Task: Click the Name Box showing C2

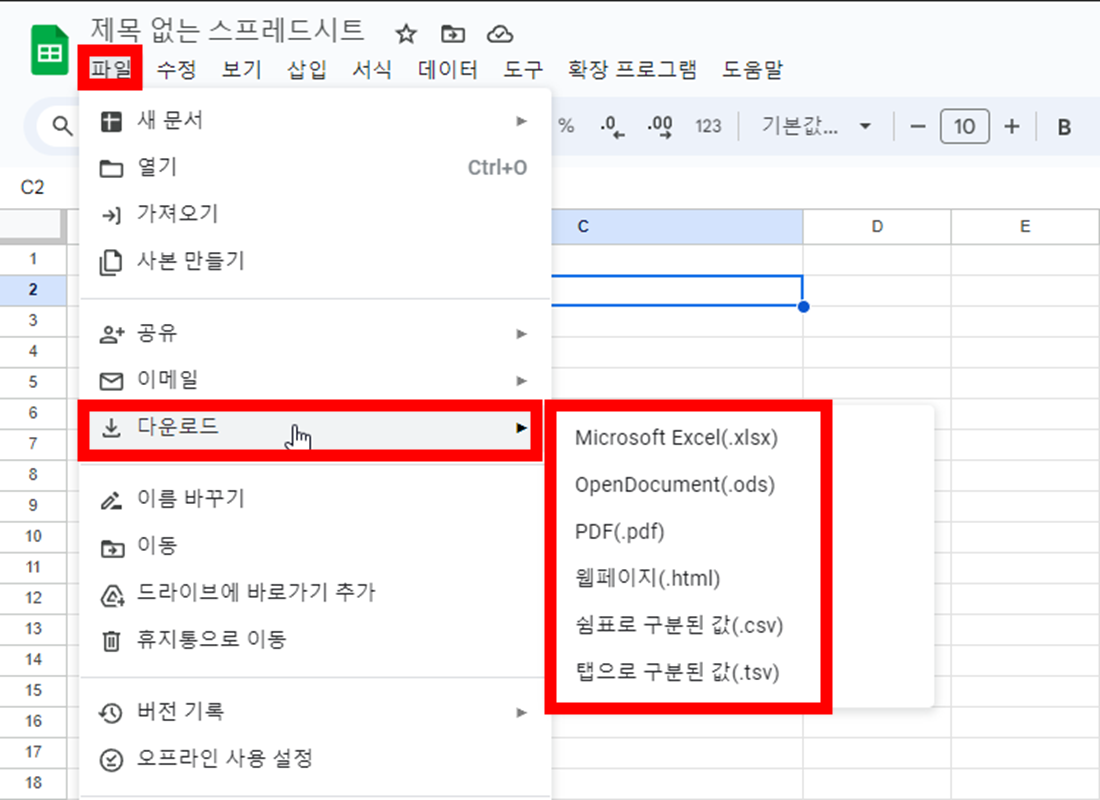Action: click(x=32, y=186)
